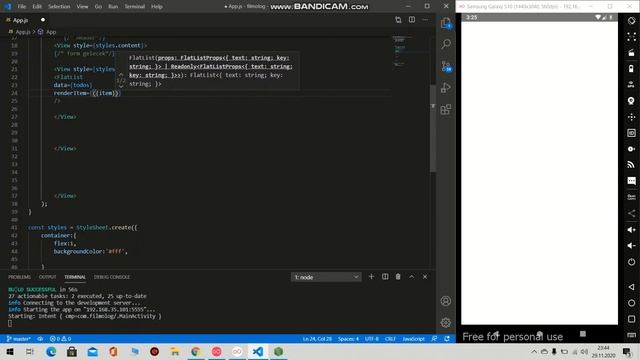Click emulator volume up button
640x360 pixels.
coord(631,230)
